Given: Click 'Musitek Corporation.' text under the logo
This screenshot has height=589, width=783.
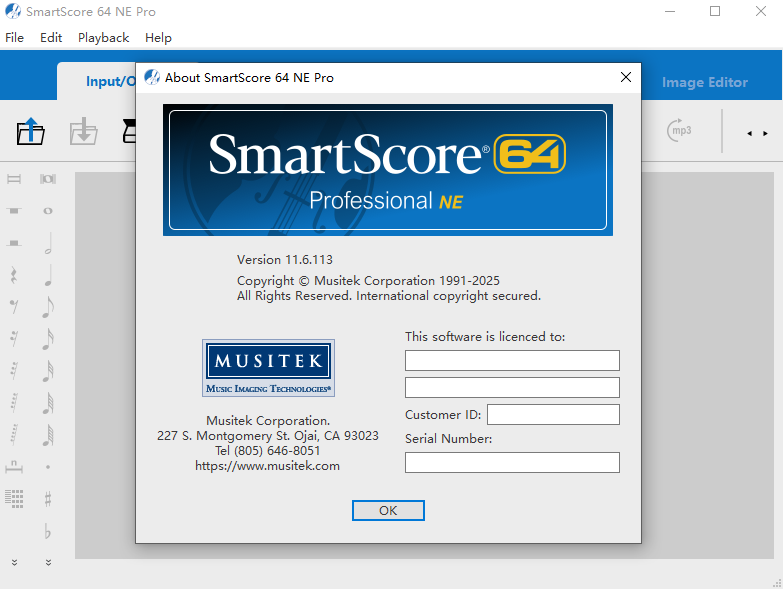Looking at the screenshot, I should point(268,420).
